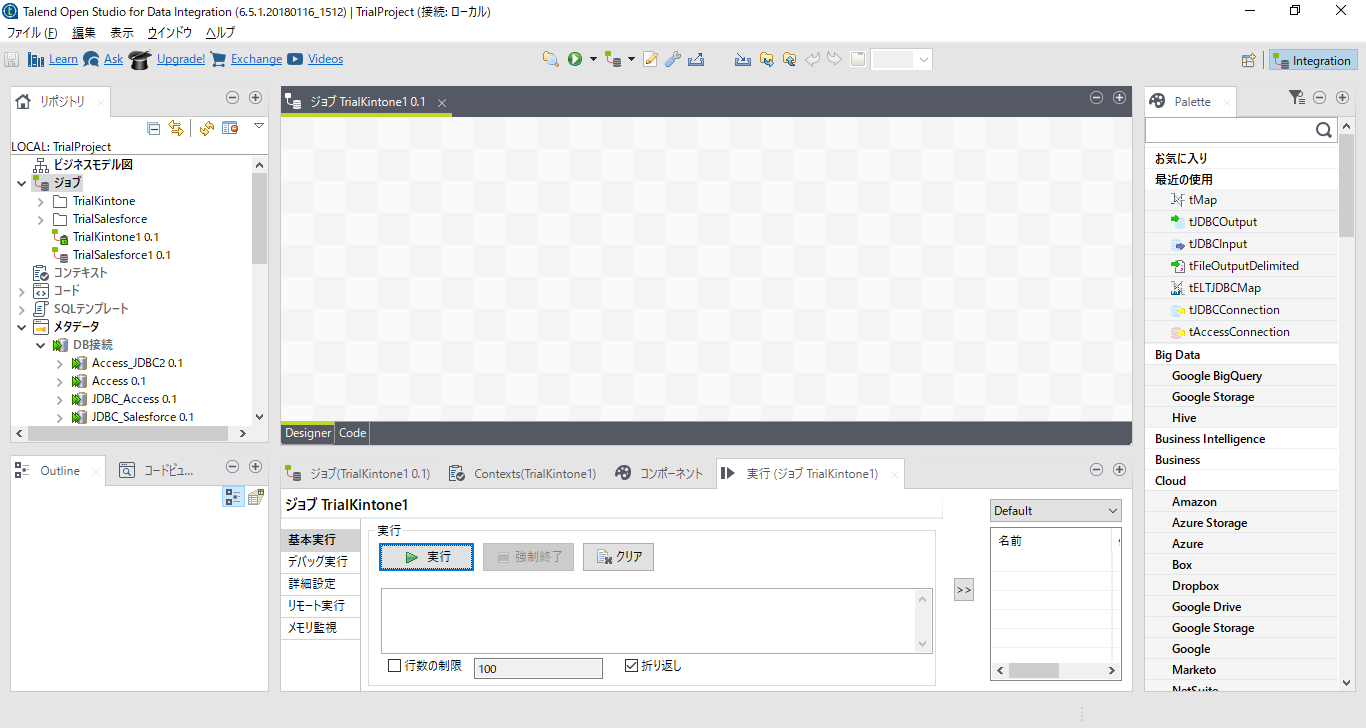Open the ウィンドウ menu
The height and width of the screenshot is (728, 1366).
170,32
